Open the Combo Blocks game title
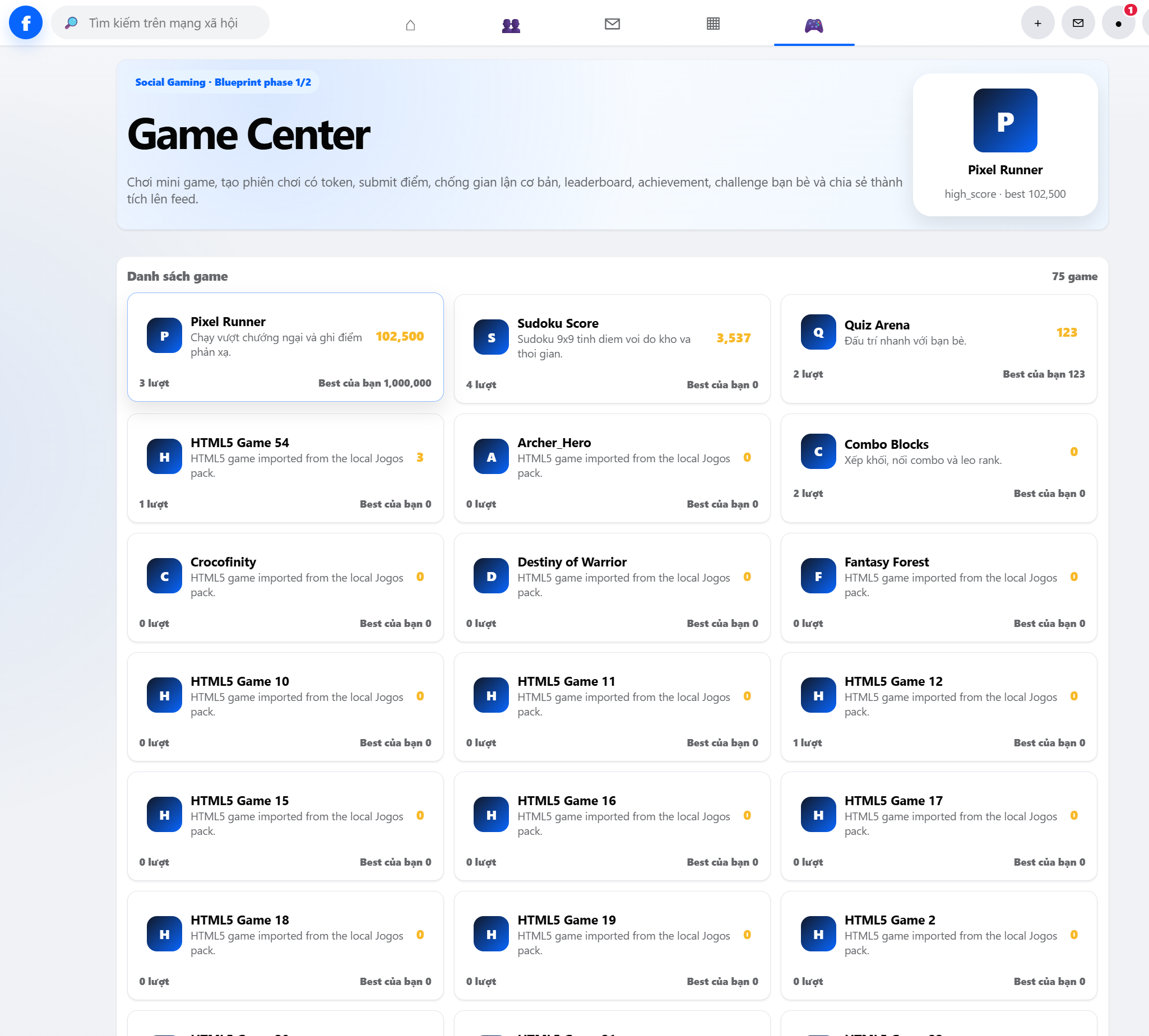This screenshot has width=1149, height=1036. tap(886, 444)
